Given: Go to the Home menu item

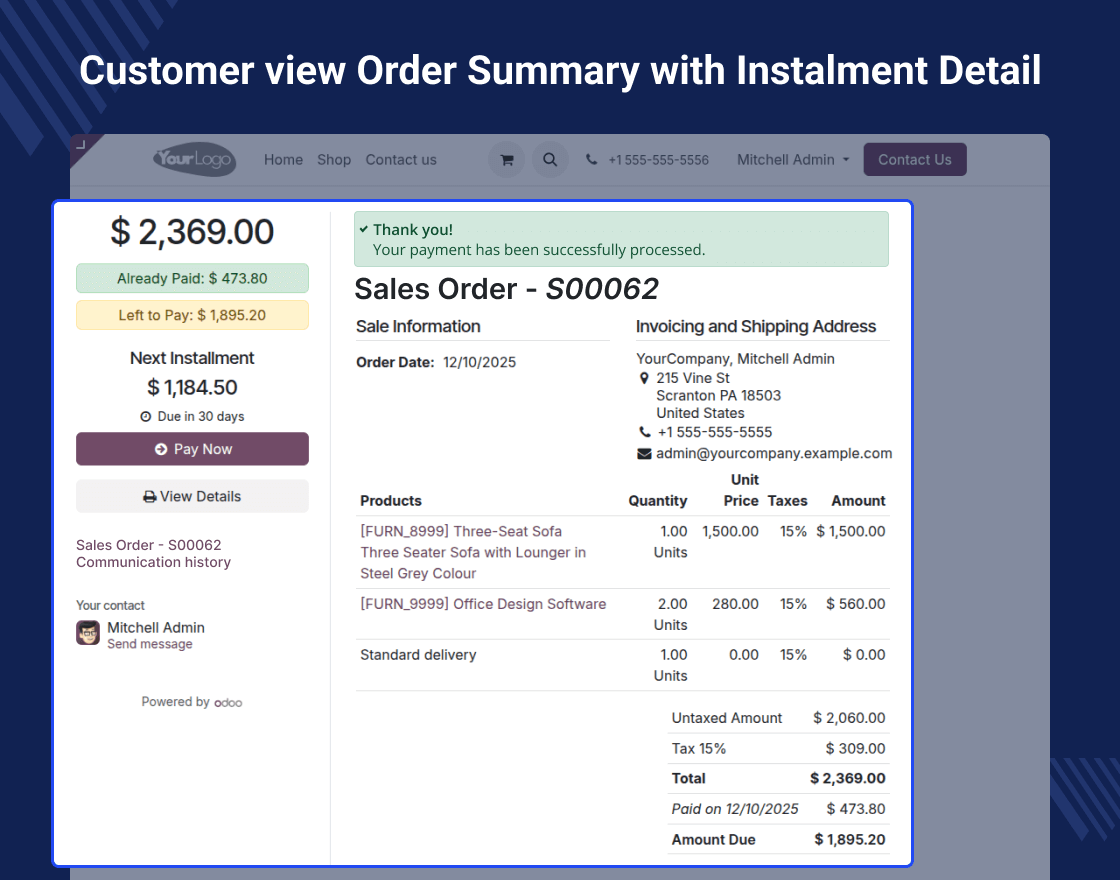Looking at the screenshot, I should coord(283,159).
